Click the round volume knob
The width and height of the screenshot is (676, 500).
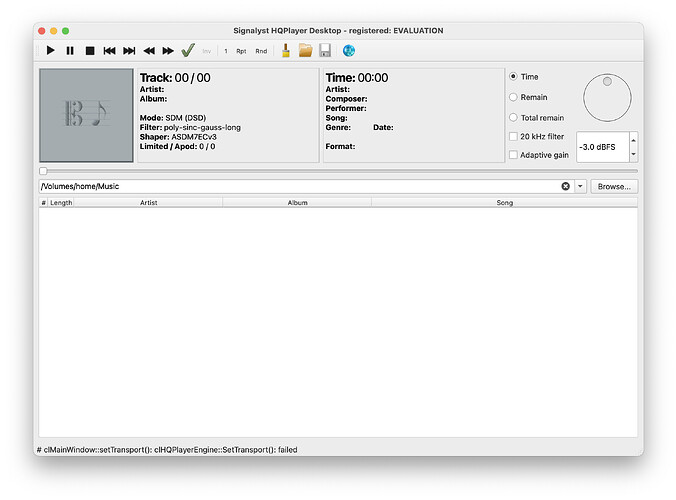(x=607, y=97)
